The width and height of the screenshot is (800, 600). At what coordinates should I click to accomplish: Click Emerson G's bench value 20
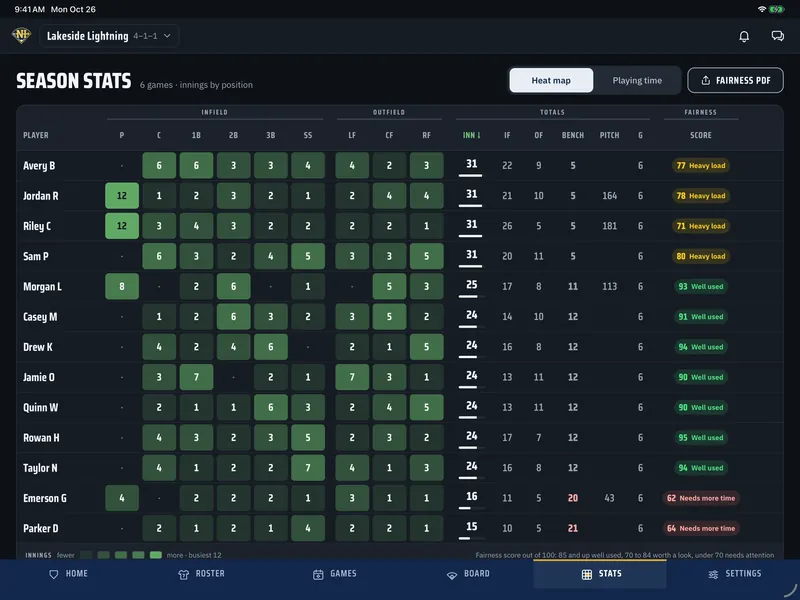coord(572,498)
